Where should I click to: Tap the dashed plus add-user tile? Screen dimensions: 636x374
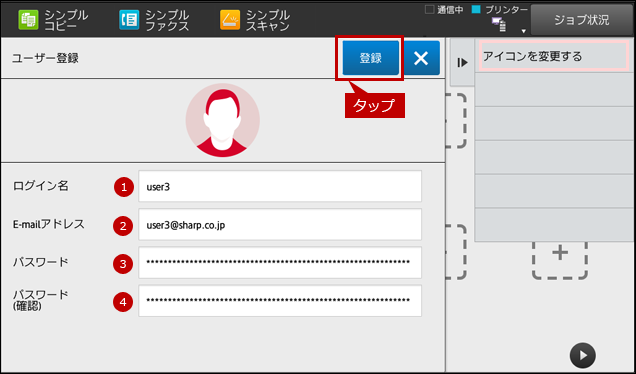[560, 260]
